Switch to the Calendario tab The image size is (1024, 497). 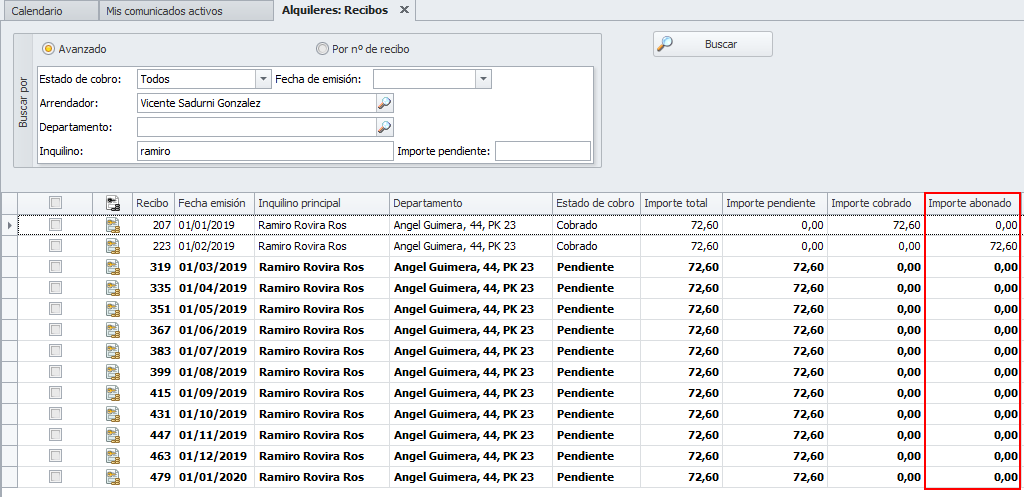pyautogui.click(x=37, y=11)
